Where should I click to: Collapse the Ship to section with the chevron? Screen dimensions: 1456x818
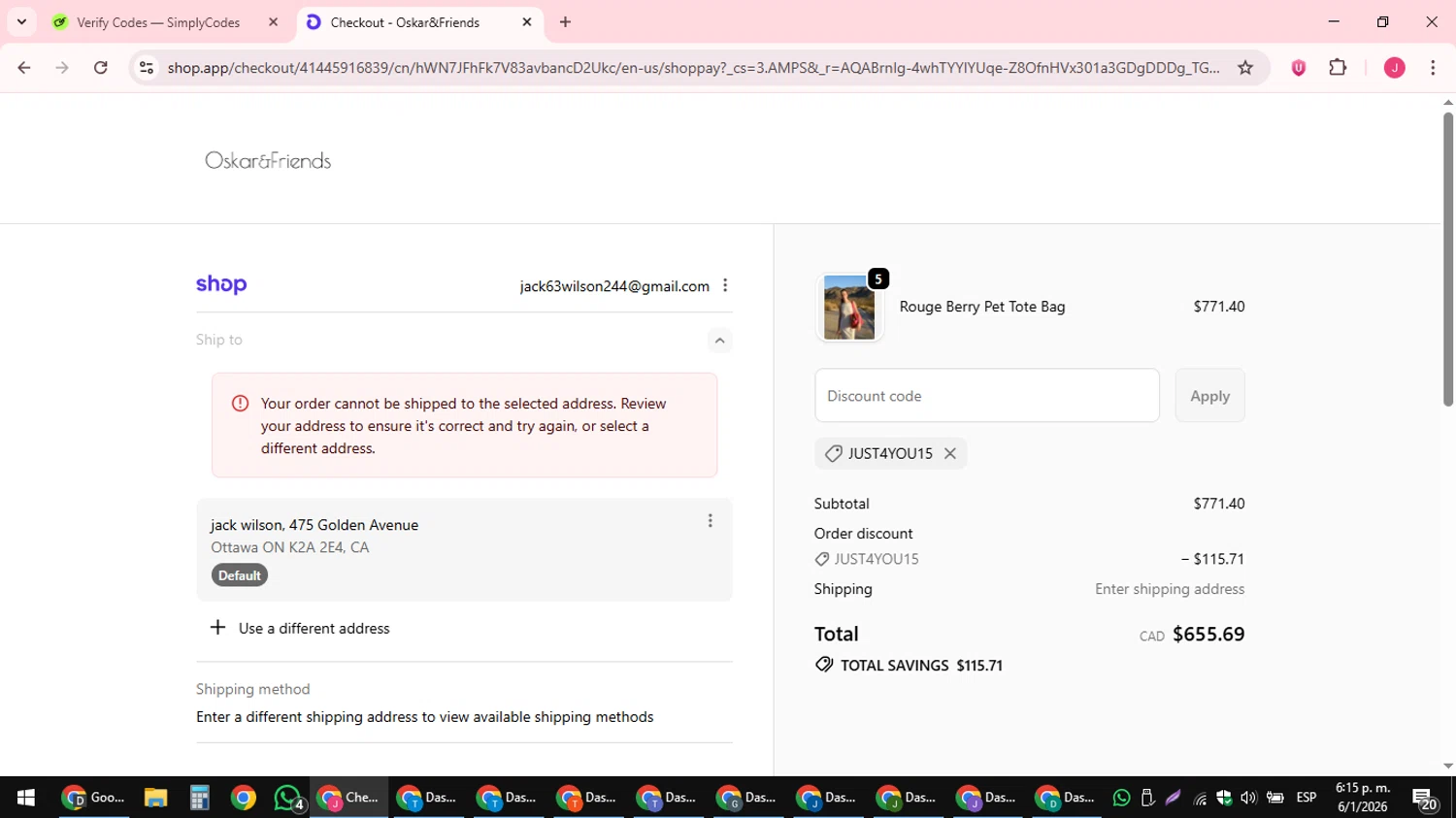(719, 340)
